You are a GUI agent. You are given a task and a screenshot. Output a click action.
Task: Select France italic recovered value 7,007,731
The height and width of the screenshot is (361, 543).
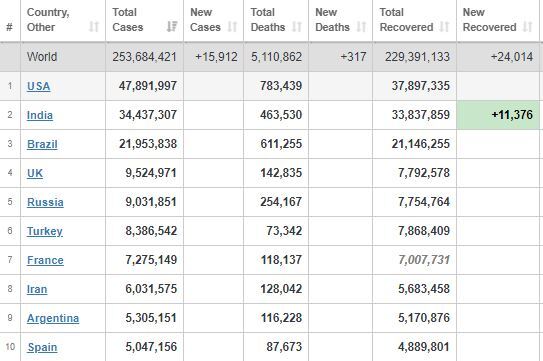[424, 261]
